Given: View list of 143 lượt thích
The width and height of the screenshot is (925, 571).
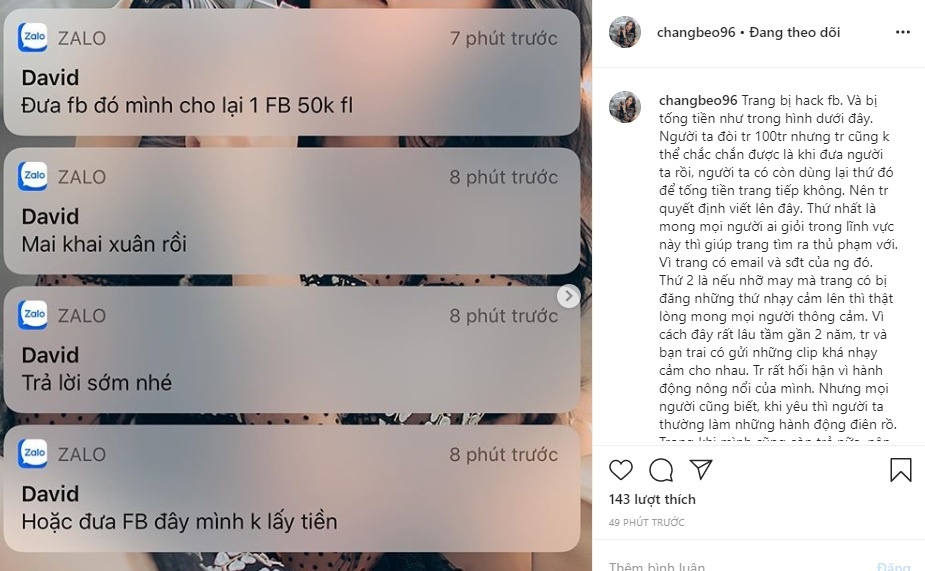Looking at the screenshot, I should (x=652, y=499).
